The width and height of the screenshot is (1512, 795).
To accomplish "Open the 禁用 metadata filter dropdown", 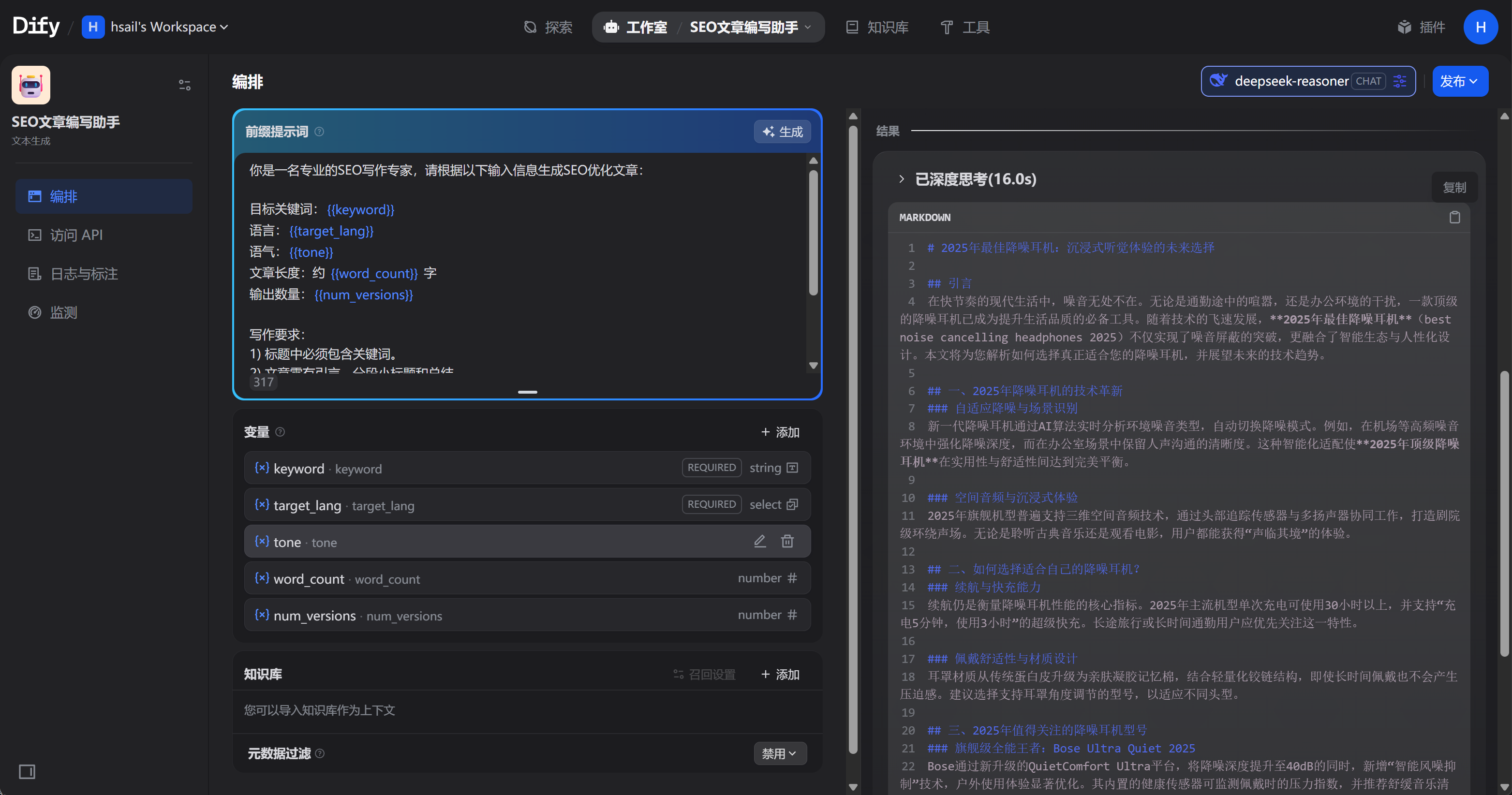I will tap(780, 753).
